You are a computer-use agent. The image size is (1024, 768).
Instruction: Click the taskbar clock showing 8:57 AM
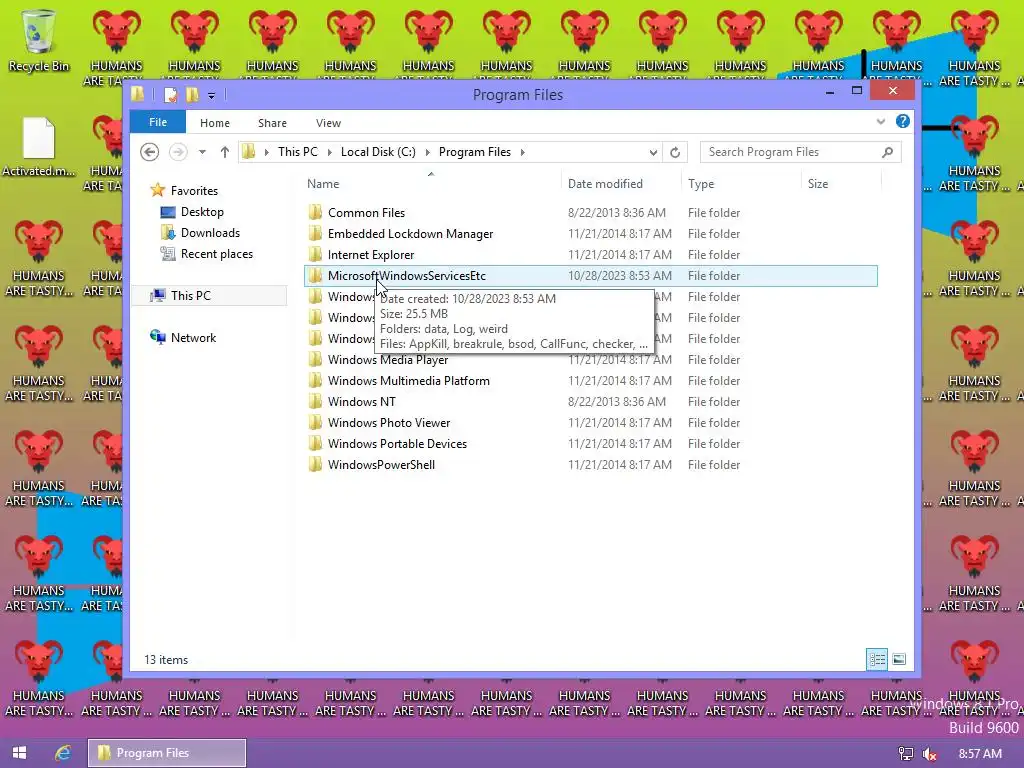pos(980,754)
